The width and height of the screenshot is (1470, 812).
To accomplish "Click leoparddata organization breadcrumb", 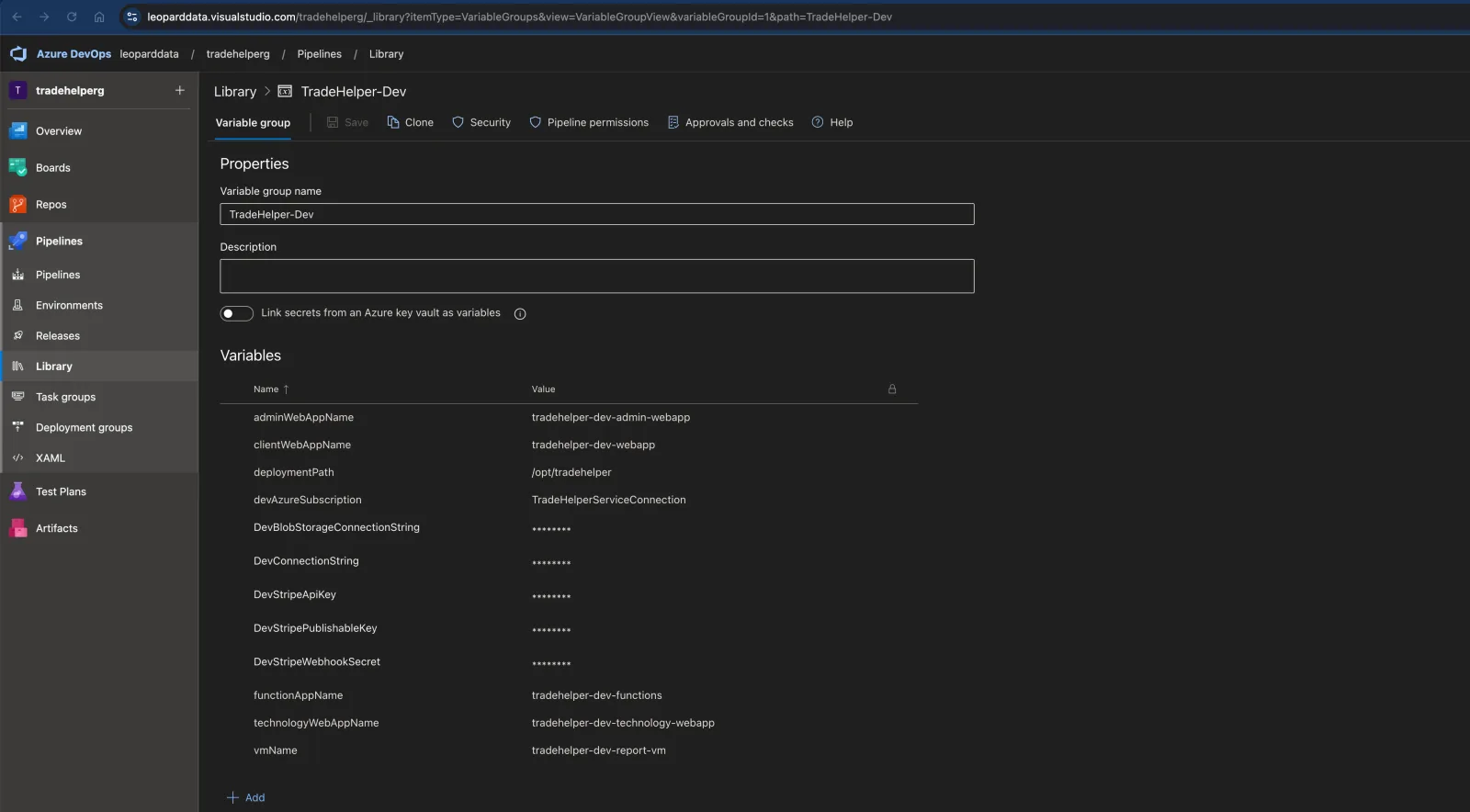I will click(149, 54).
